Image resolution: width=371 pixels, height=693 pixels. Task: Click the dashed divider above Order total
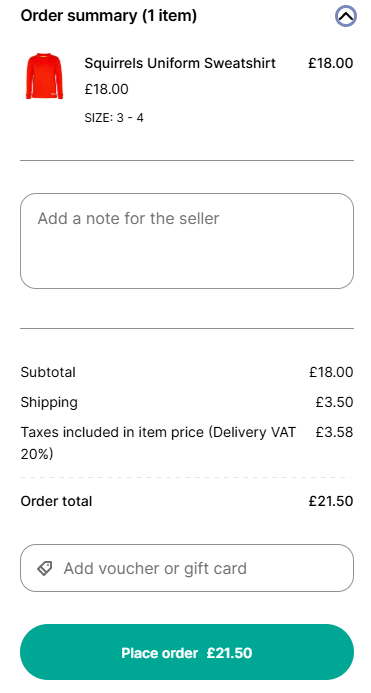[187, 477]
